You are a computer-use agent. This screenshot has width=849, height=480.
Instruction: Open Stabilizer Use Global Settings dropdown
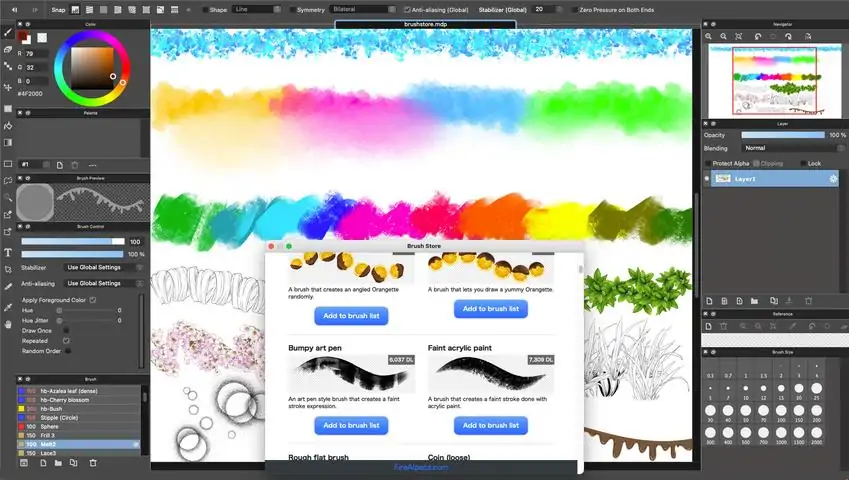(100, 268)
